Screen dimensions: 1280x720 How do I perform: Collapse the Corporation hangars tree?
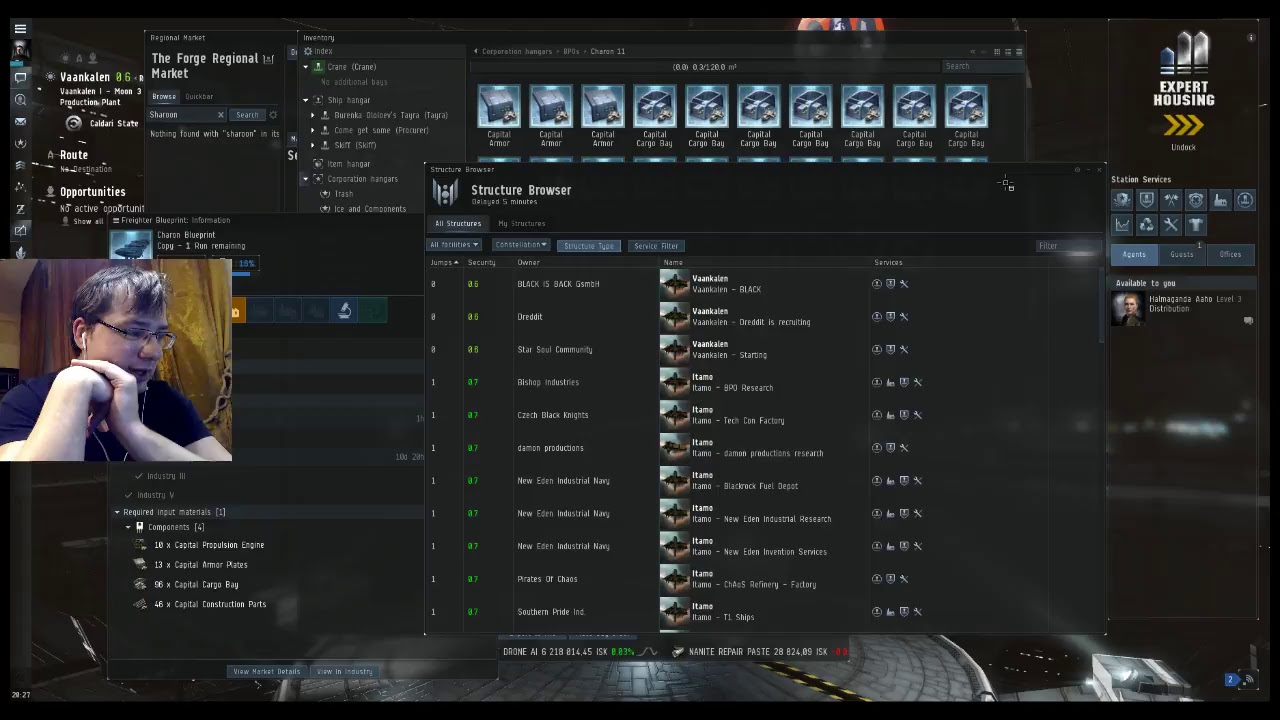[x=306, y=179]
